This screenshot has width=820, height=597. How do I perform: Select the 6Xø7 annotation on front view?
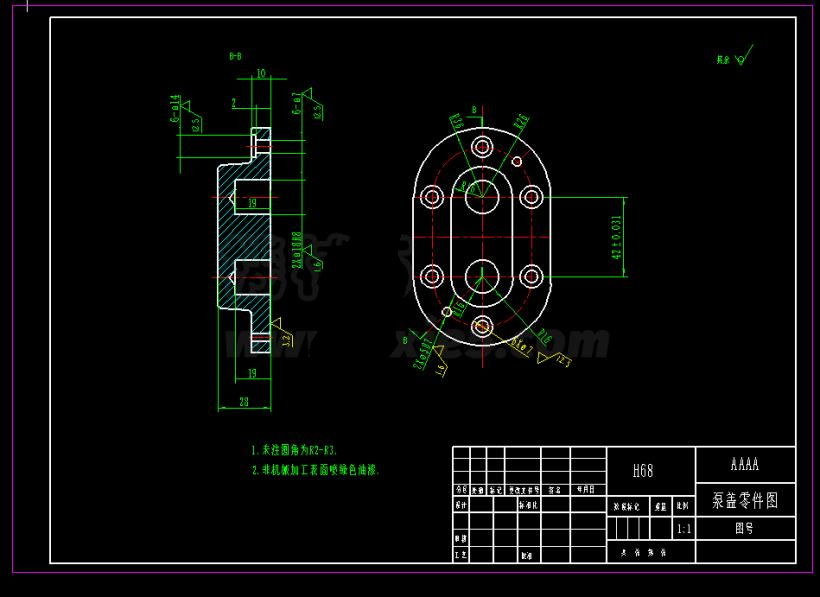pyautogui.click(x=521, y=347)
